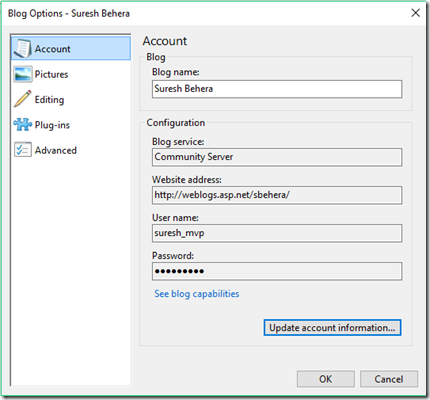Click the Website address field
Screen dimensions: 430x400
277,195
